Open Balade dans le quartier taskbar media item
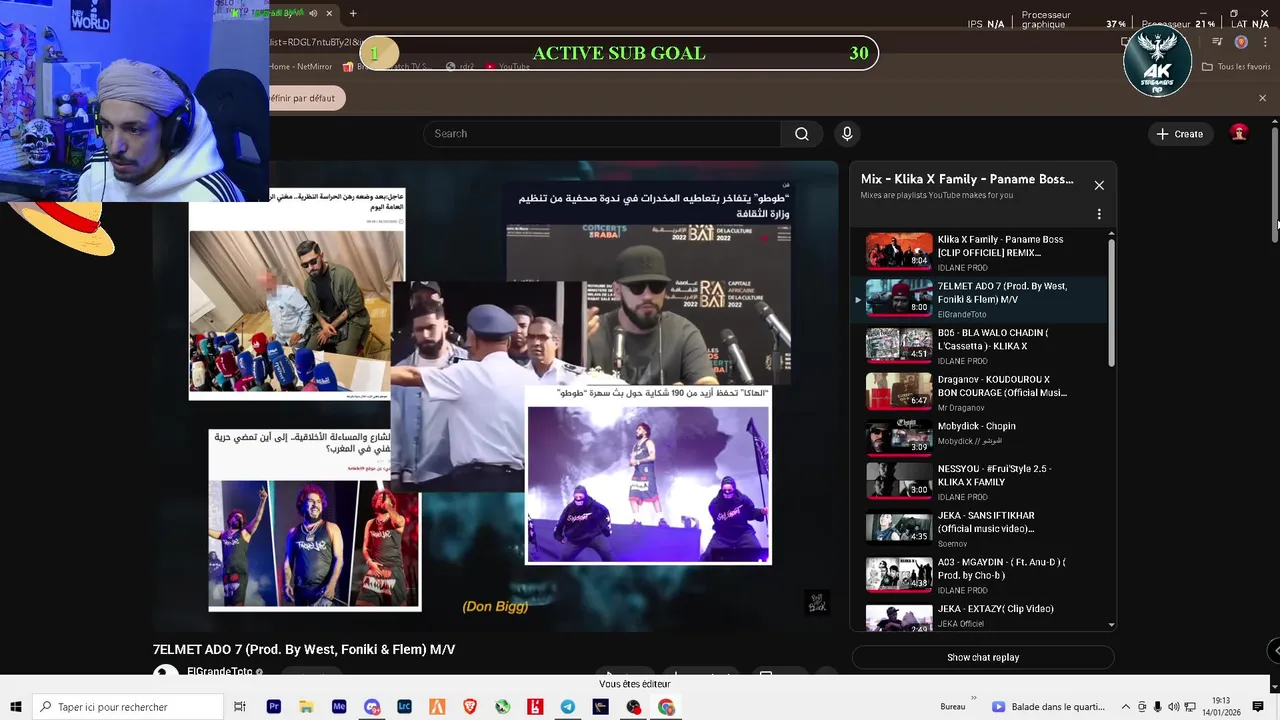This screenshot has width=1280, height=720. point(1049,707)
